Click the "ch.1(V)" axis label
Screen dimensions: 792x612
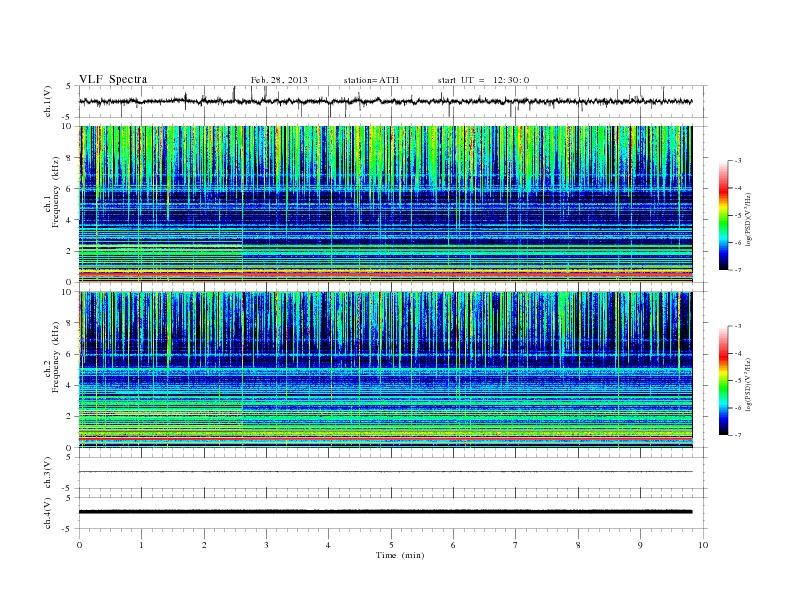pos(48,103)
